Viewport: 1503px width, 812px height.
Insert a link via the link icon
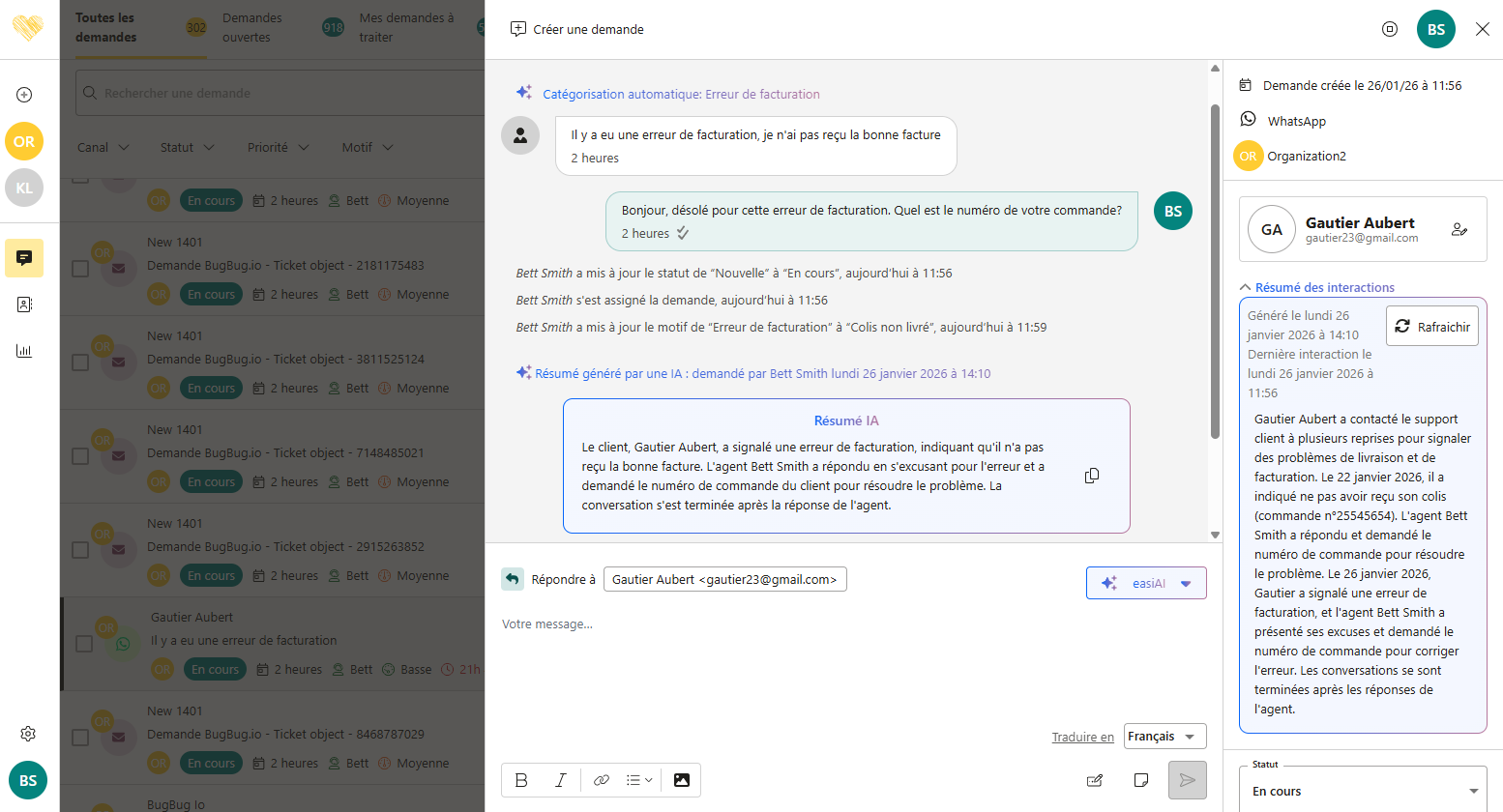pos(602,780)
